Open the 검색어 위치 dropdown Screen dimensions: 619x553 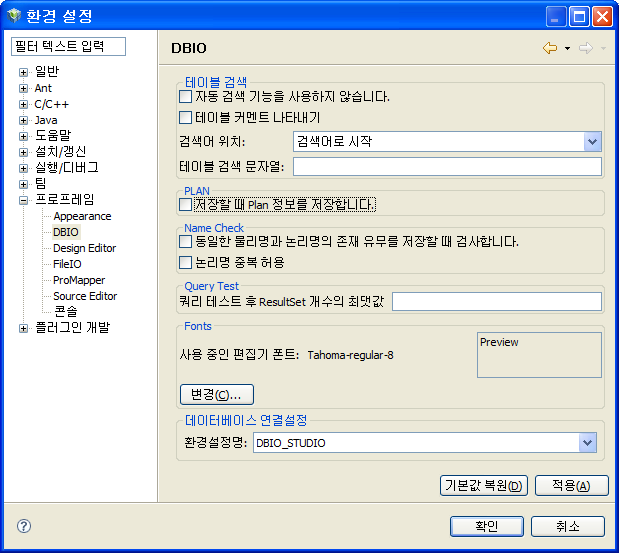tap(591, 142)
